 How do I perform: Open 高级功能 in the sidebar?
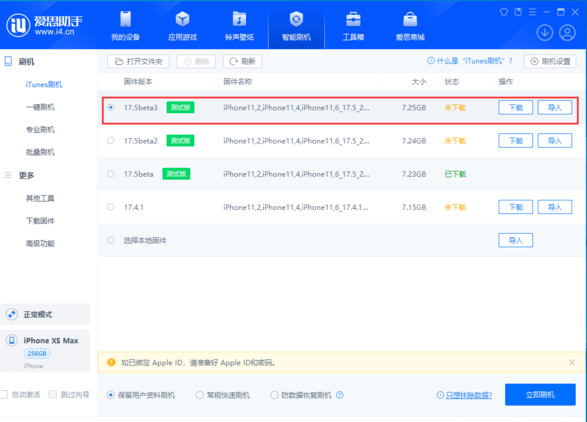point(40,243)
